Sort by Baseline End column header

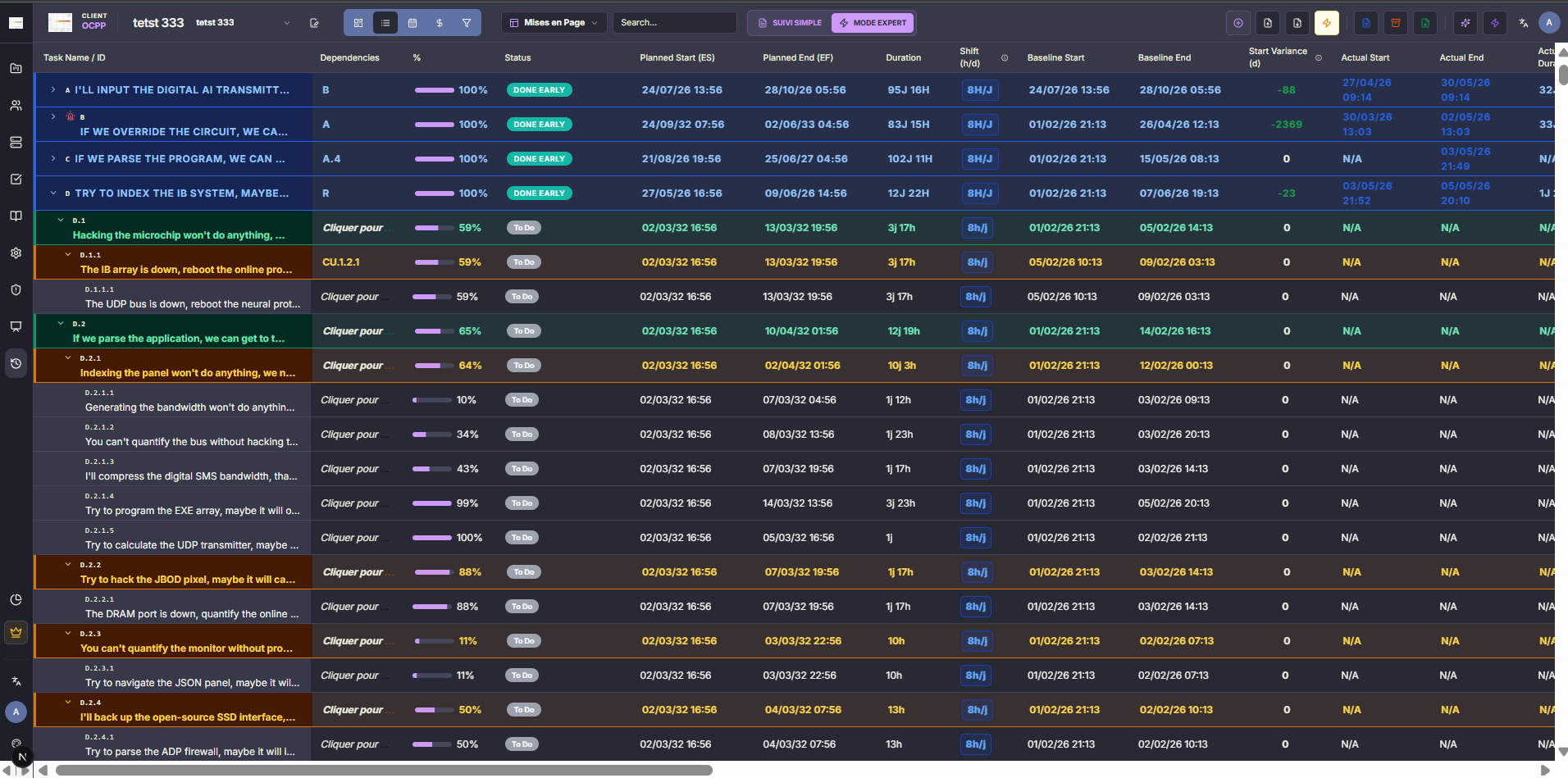(1165, 58)
